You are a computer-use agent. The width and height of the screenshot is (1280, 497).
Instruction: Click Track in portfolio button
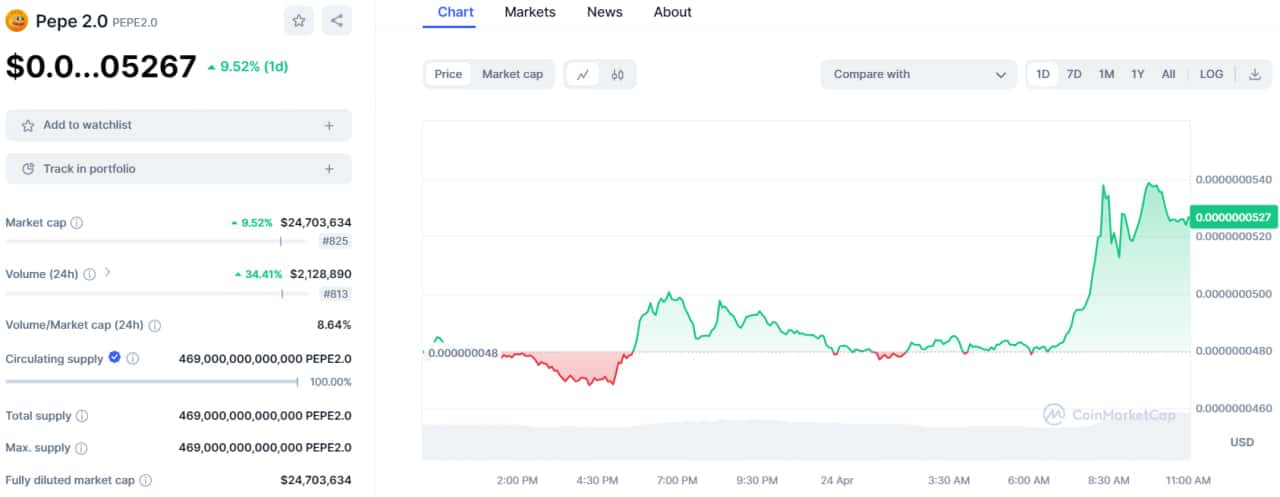pyautogui.click(x=179, y=169)
